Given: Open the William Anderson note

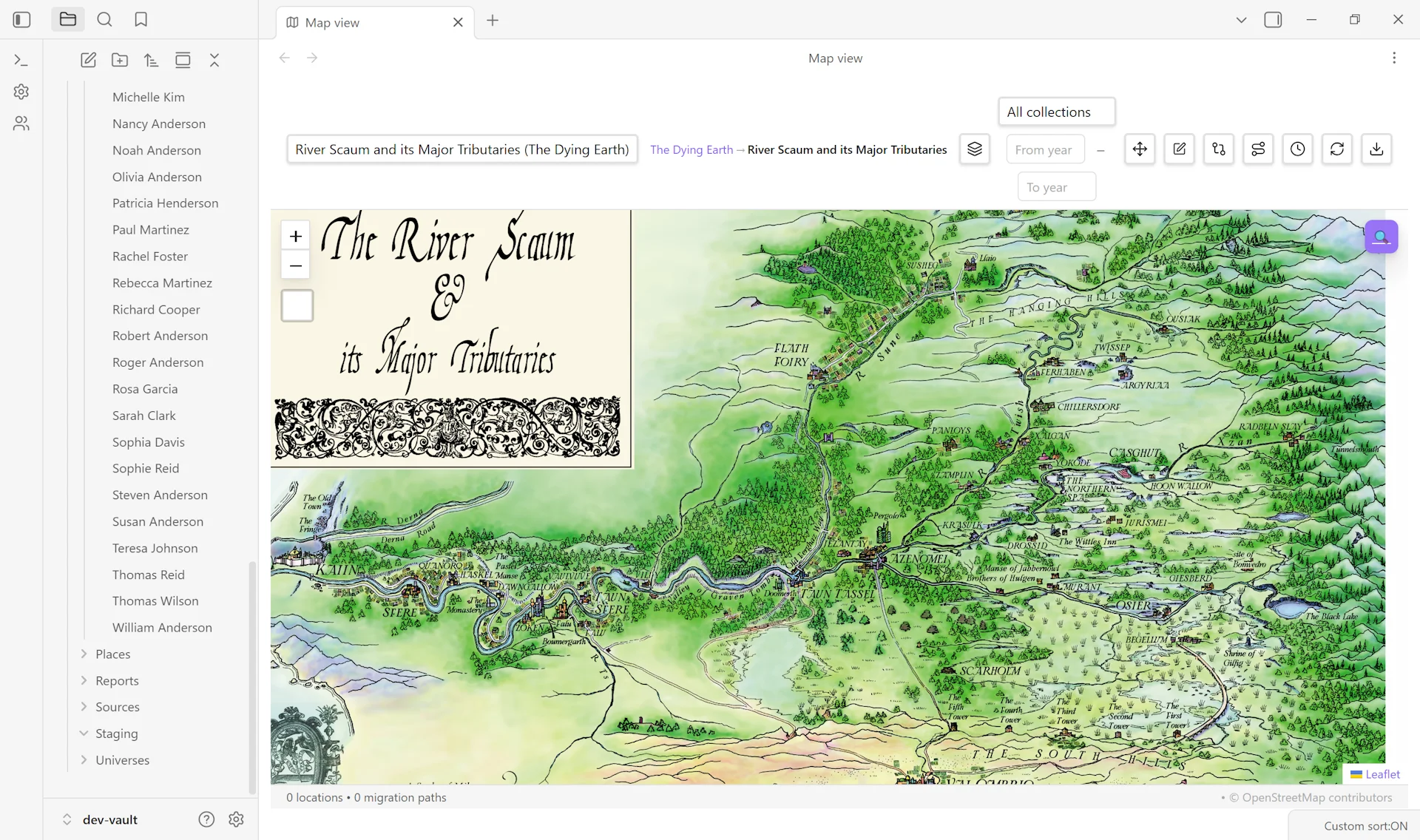Looking at the screenshot, I should tap(162, 628).
